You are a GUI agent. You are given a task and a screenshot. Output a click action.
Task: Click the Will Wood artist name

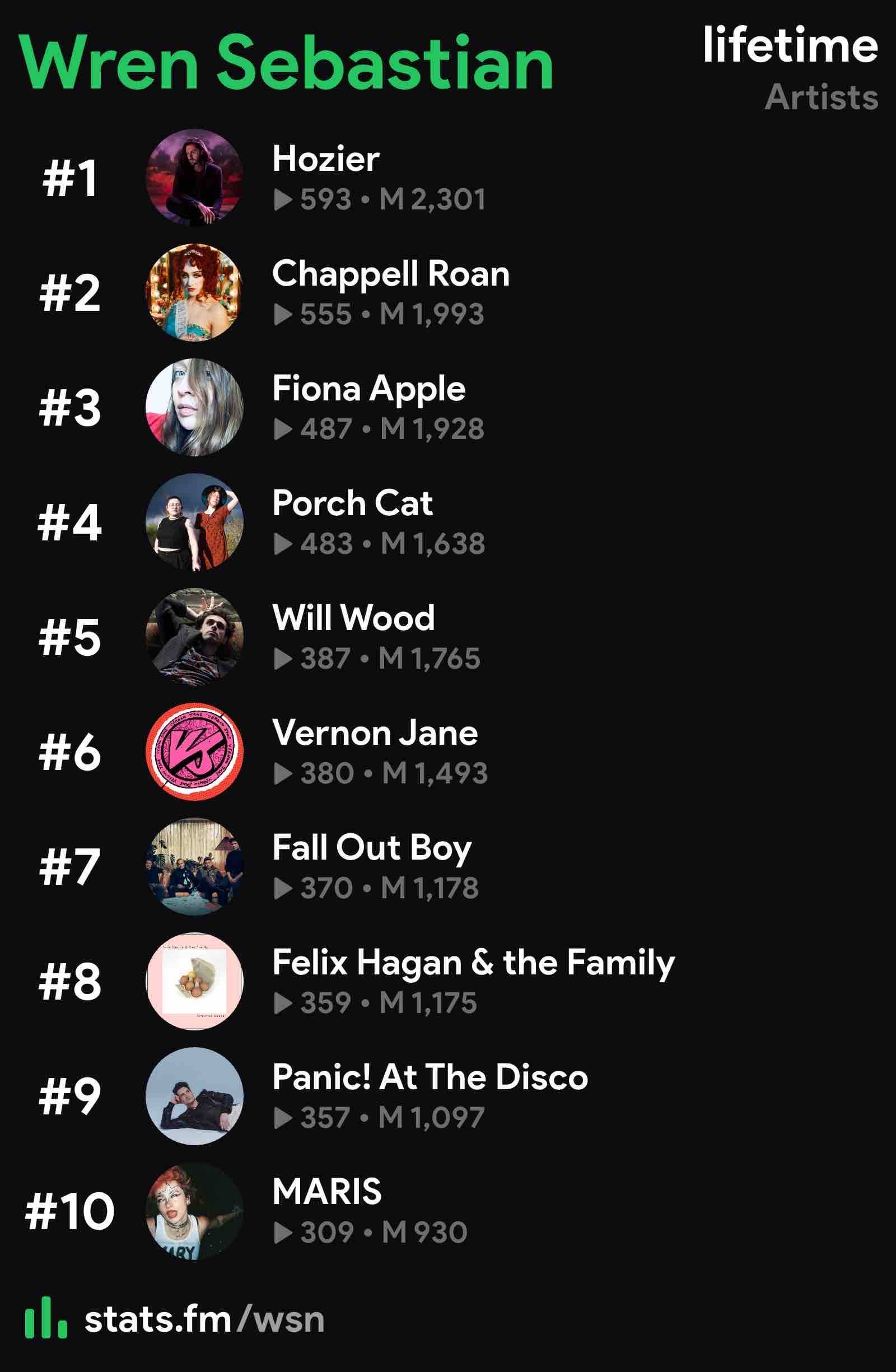353,618
